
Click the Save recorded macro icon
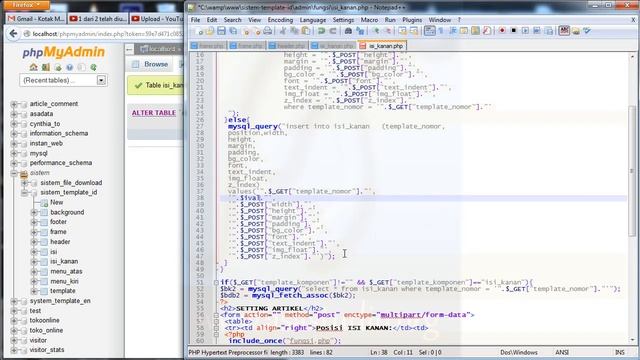(549, 31)
